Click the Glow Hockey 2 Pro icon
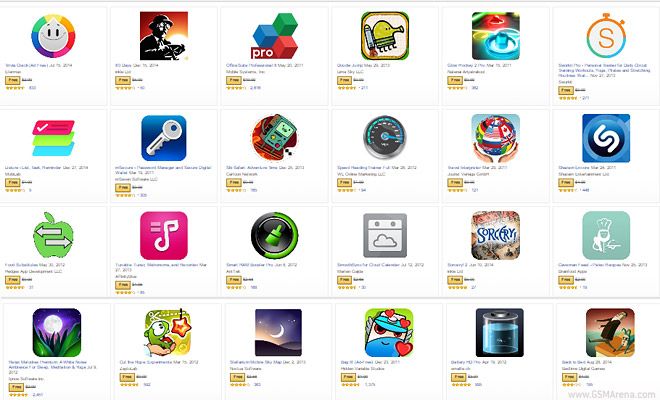 [x=495, y=36]
